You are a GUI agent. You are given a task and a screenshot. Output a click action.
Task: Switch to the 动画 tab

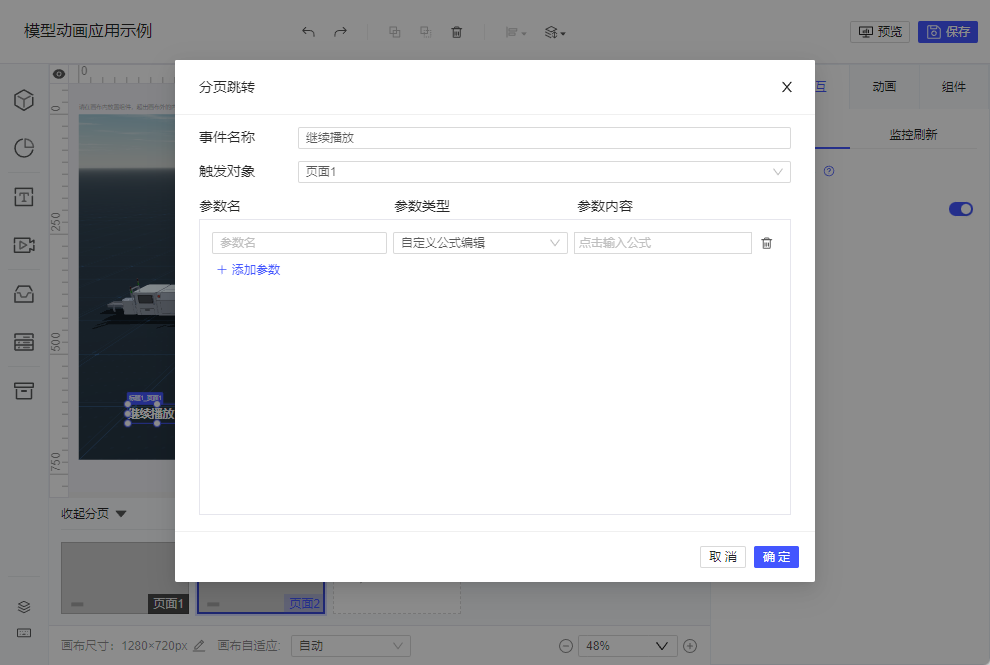click(x=884, y=87)
